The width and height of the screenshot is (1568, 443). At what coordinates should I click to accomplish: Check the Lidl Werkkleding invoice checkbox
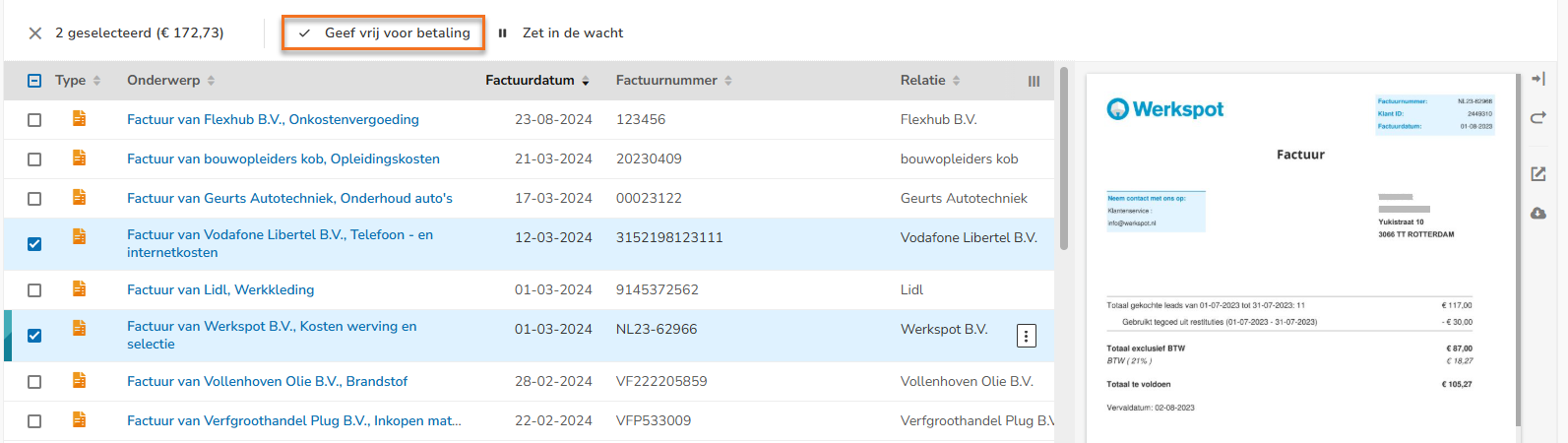pos(34,290)
